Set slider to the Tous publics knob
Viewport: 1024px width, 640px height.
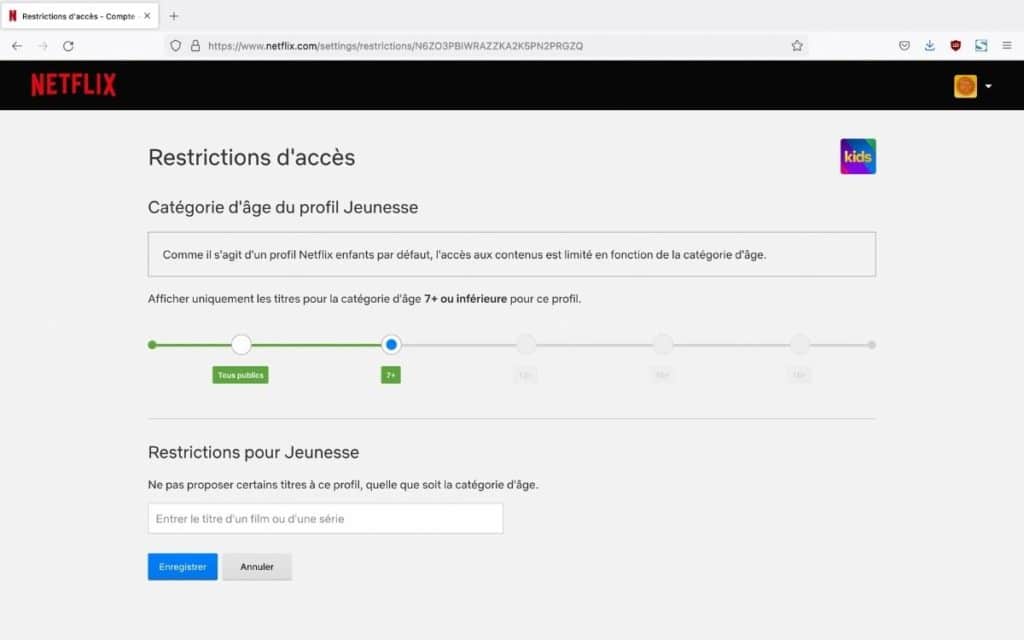click(x=241, y=344)
